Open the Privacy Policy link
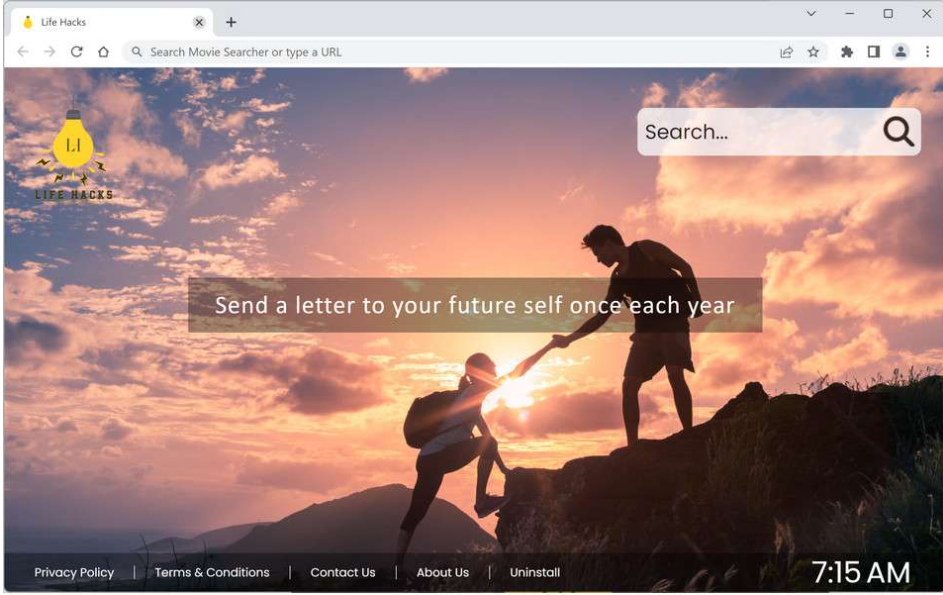The width and height of the screenshot is (943, 595). tap(74, 572)
